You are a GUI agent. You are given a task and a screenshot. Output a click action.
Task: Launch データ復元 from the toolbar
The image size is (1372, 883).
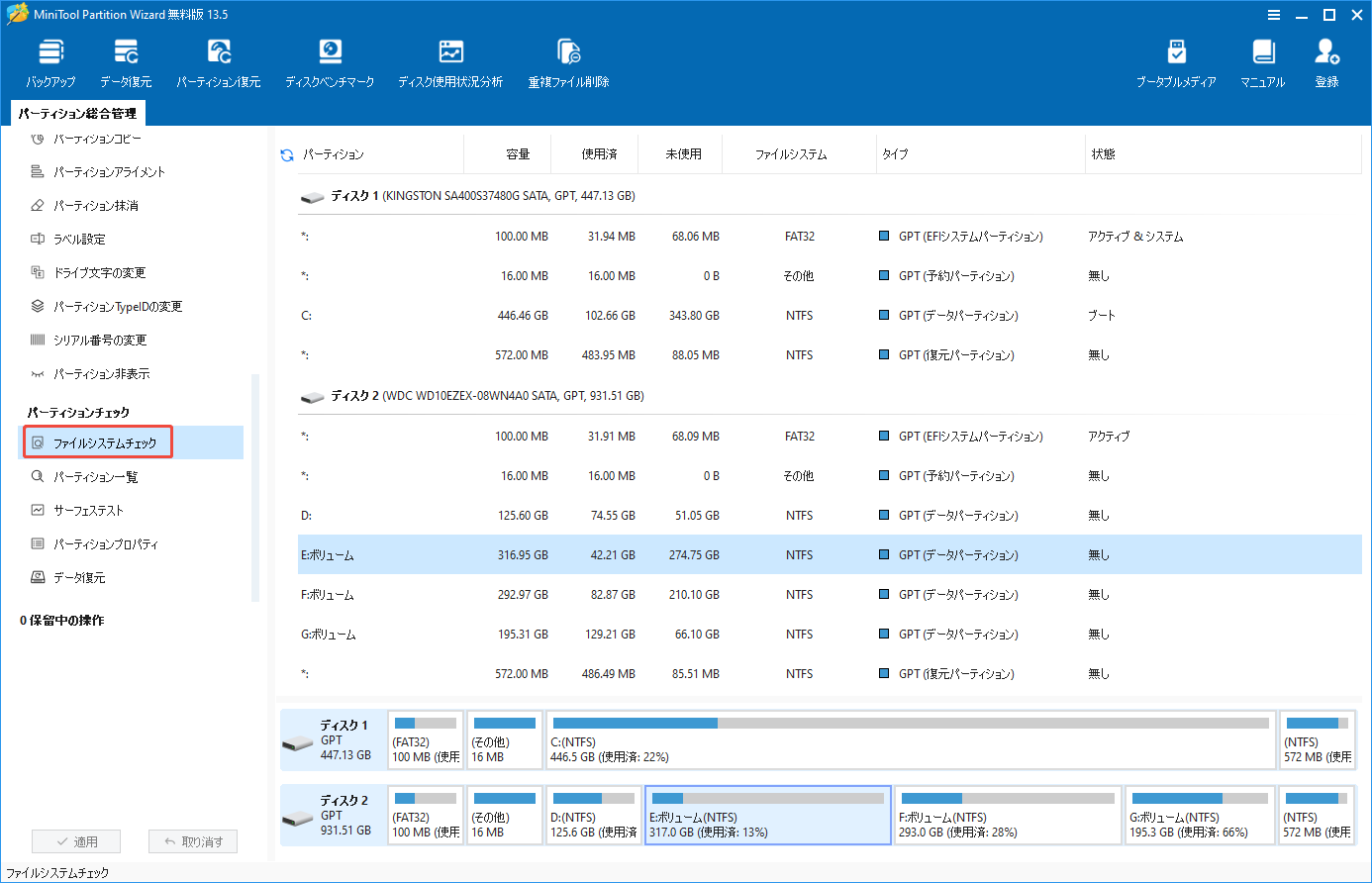[x=127, y=59]
